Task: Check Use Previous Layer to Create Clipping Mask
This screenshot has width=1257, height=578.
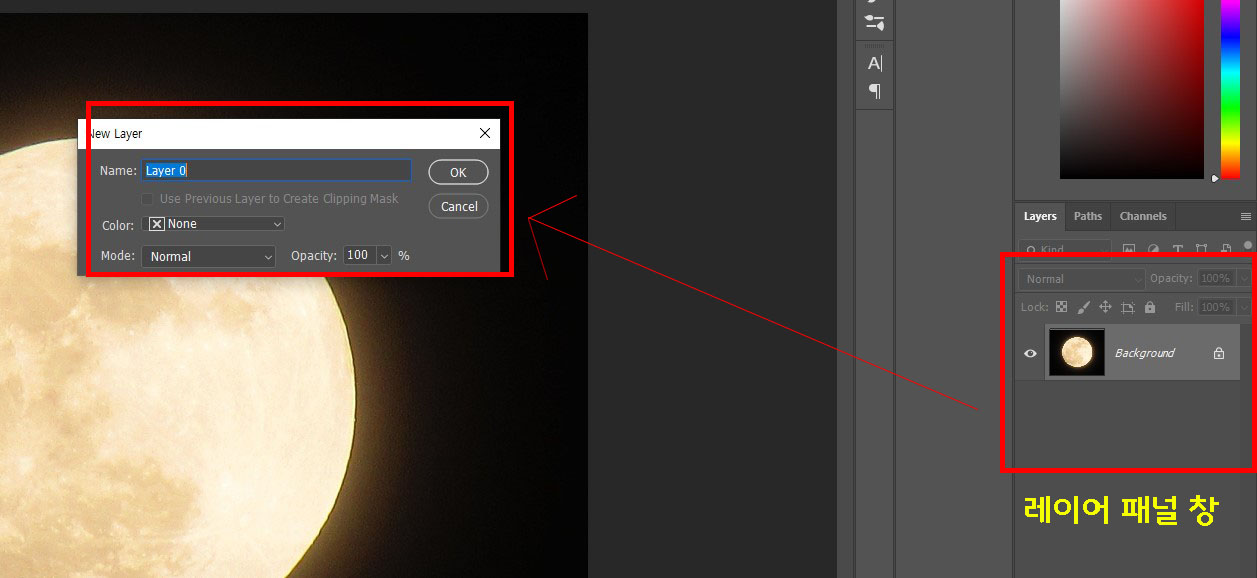Action: [148, 199]
